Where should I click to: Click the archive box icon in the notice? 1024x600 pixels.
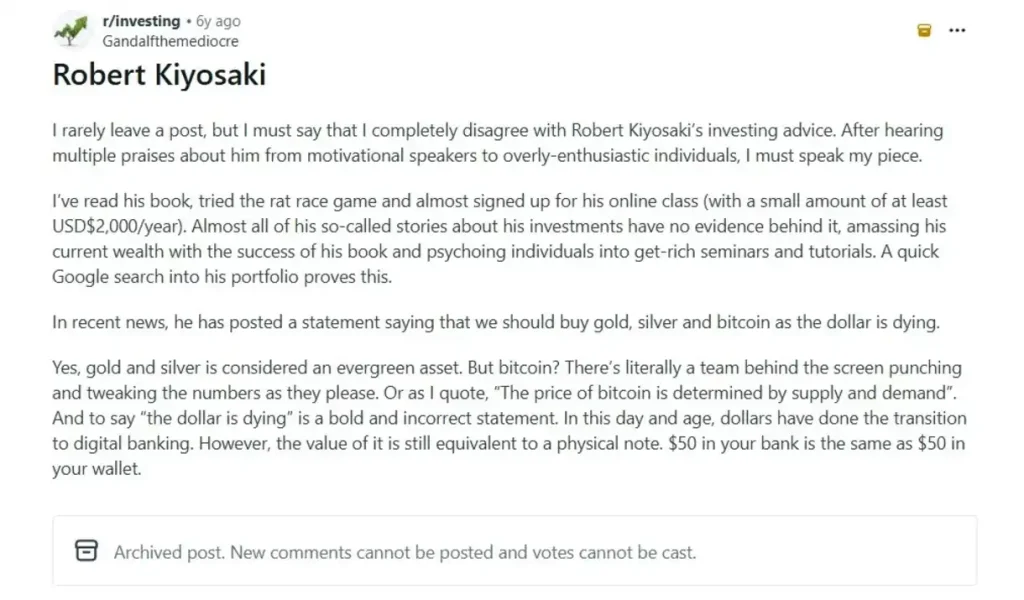pyautogui.click(x=87, y=551)
